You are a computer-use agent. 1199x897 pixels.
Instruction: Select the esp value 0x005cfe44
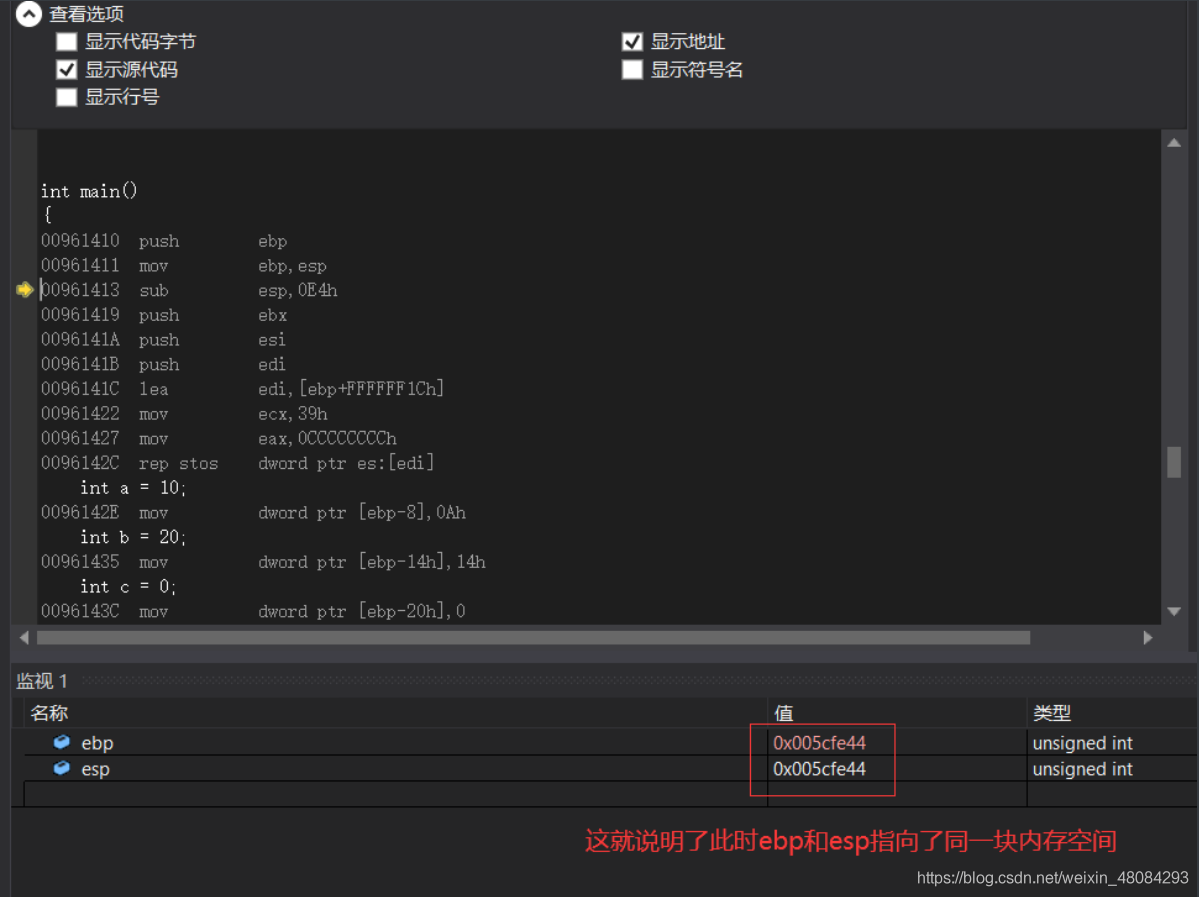pyautogui.click(x=819, y=769)
